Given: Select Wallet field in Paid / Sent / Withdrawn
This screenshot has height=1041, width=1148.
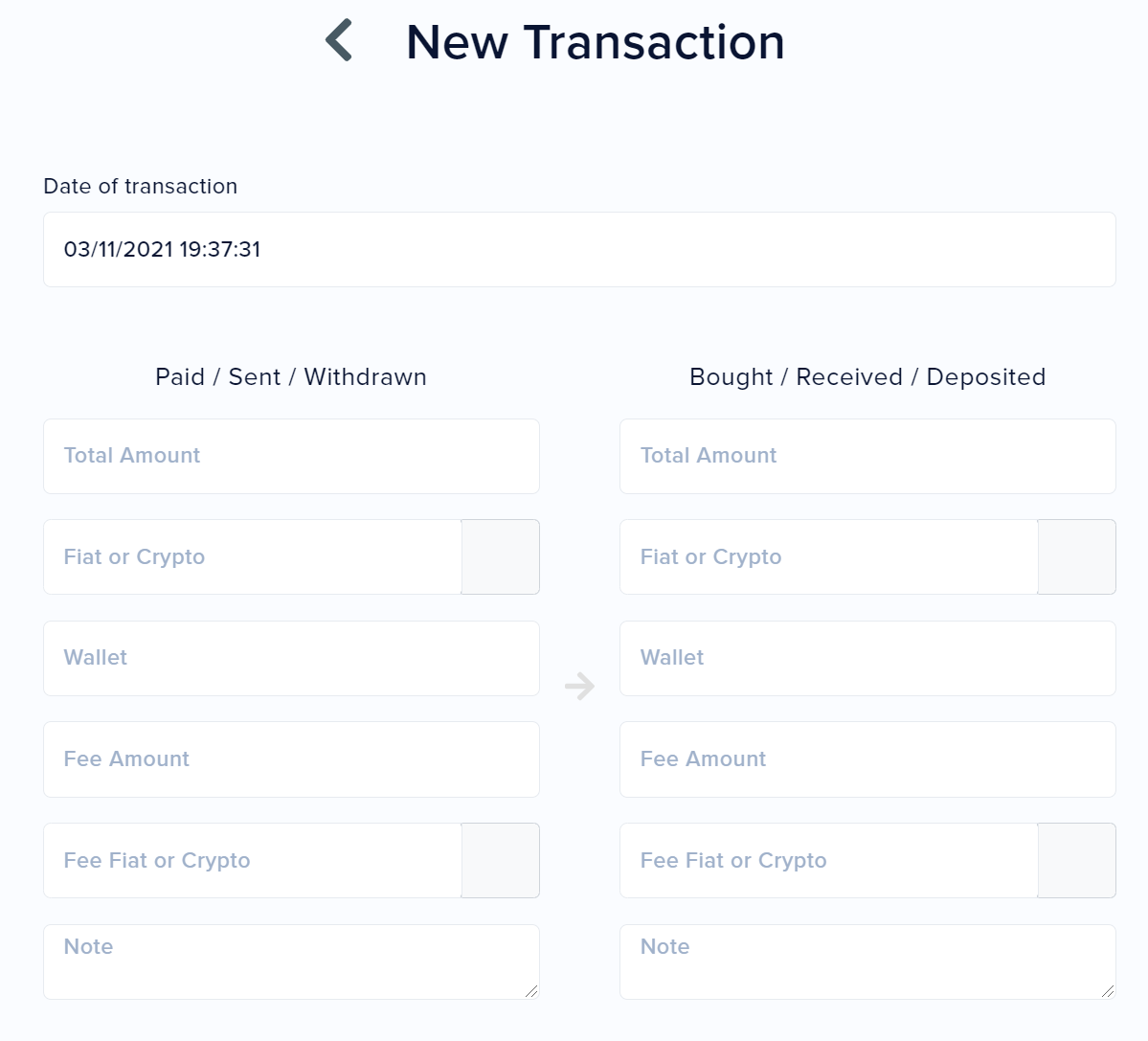Looking at the screenshot, I should [x=291, y=658].
